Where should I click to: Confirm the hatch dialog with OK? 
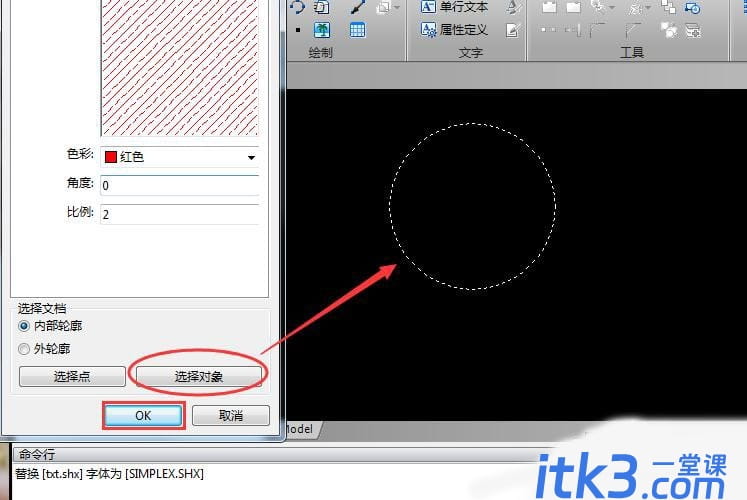pos(143,416)
